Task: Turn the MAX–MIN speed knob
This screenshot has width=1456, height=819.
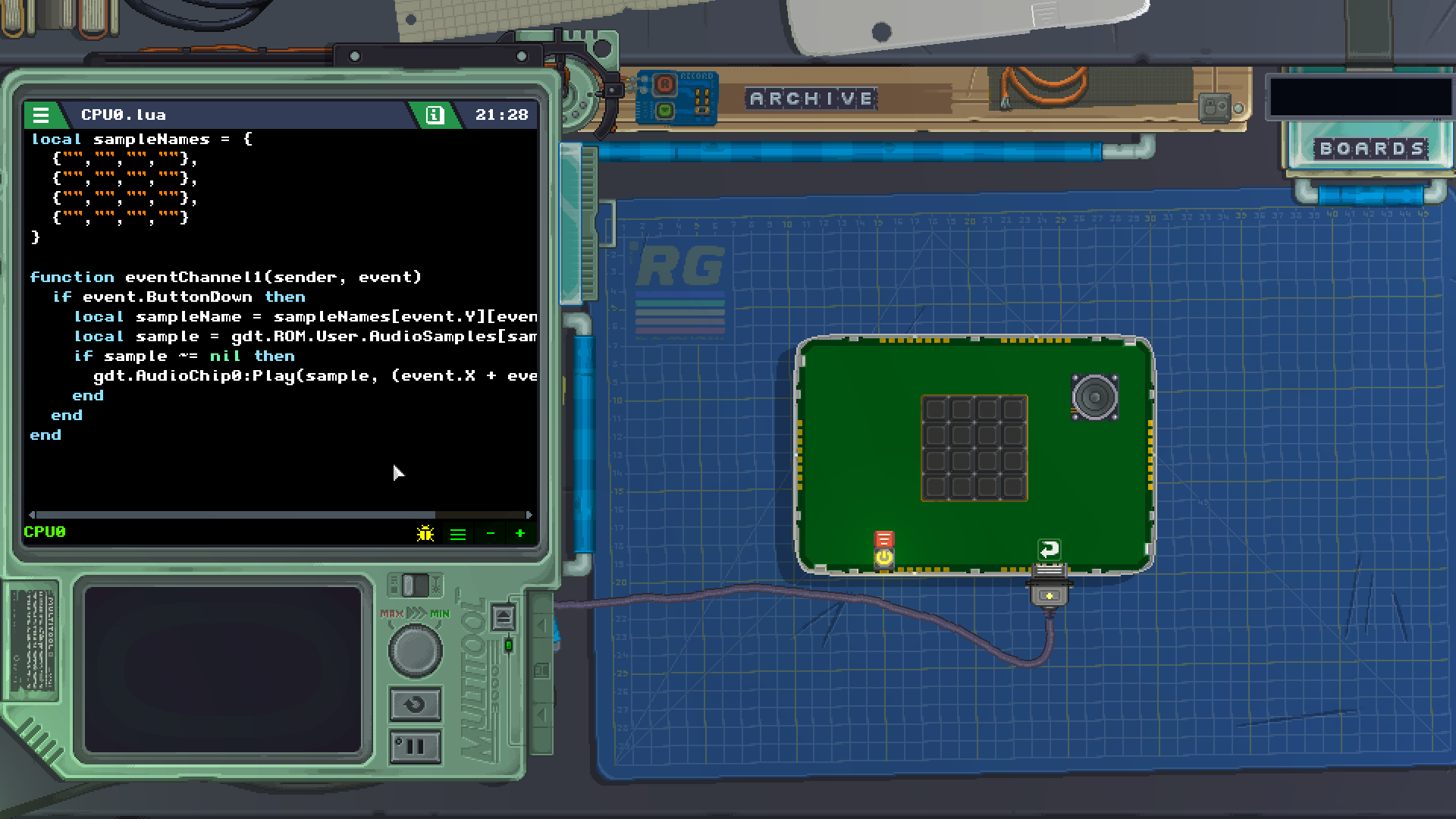Action: [x=415, y=650]
